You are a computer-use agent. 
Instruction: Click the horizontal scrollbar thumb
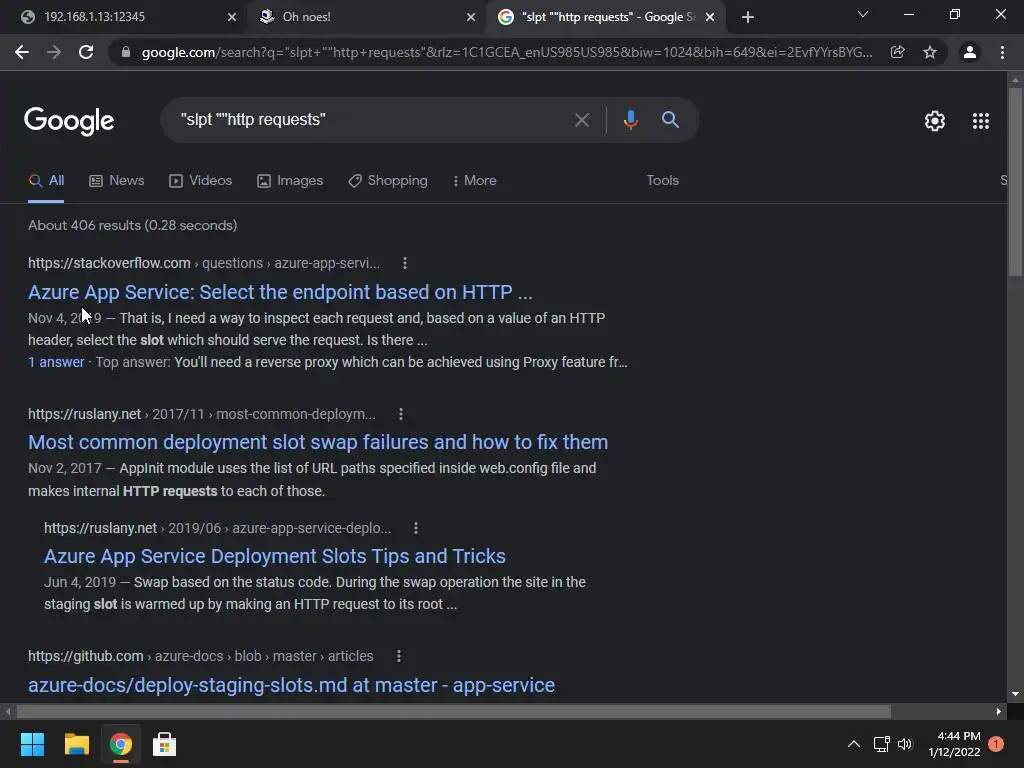pyautogui.click(x=453, y=711)
